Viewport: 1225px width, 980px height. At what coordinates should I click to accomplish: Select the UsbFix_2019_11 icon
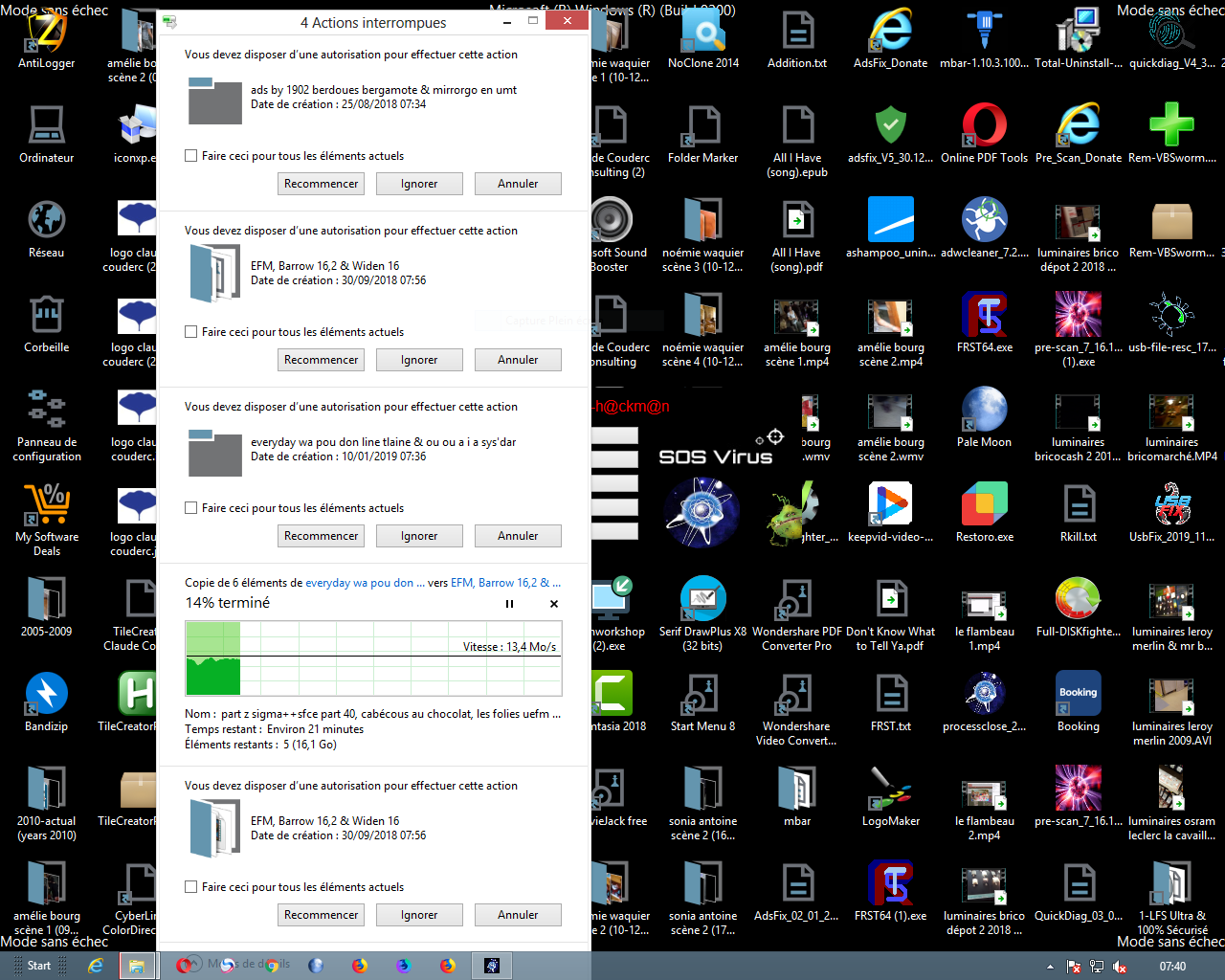1171,514
